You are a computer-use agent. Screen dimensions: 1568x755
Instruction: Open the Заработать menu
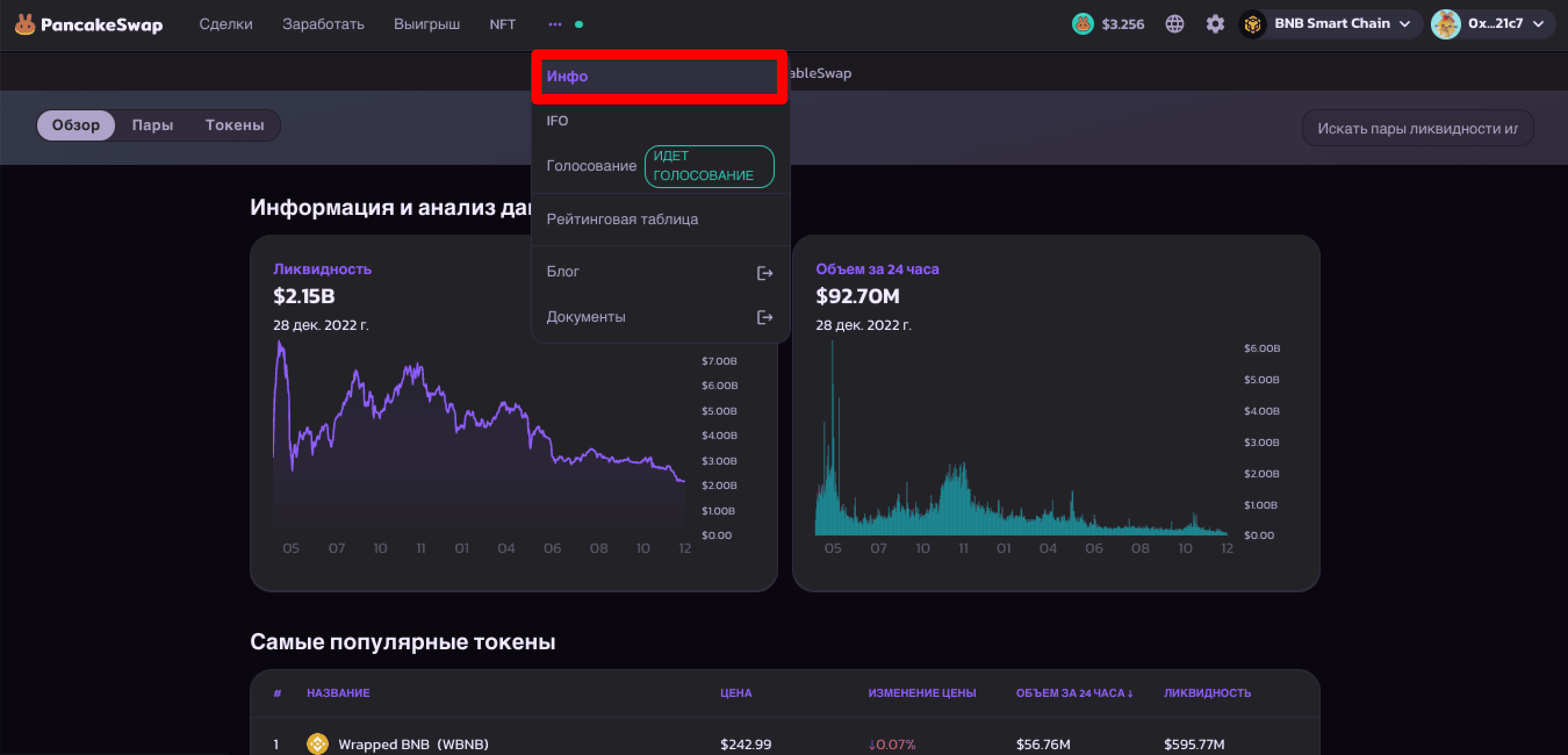coord(323,24)
